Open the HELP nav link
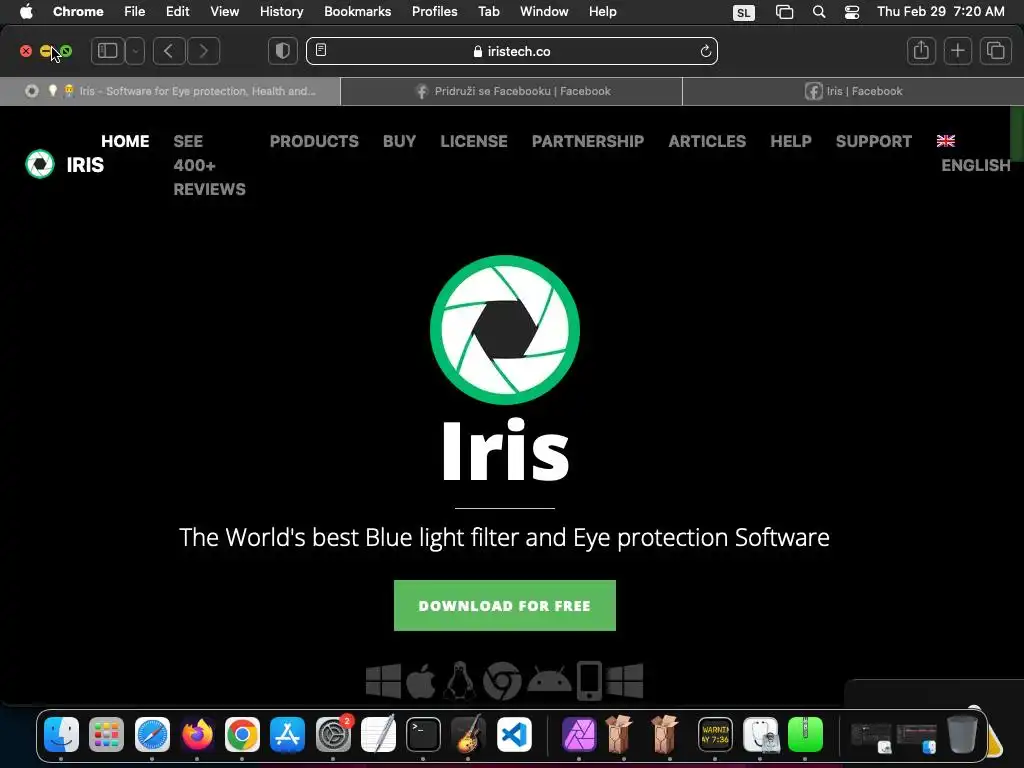Screen dimensions: 1024x768 point(790,141)
